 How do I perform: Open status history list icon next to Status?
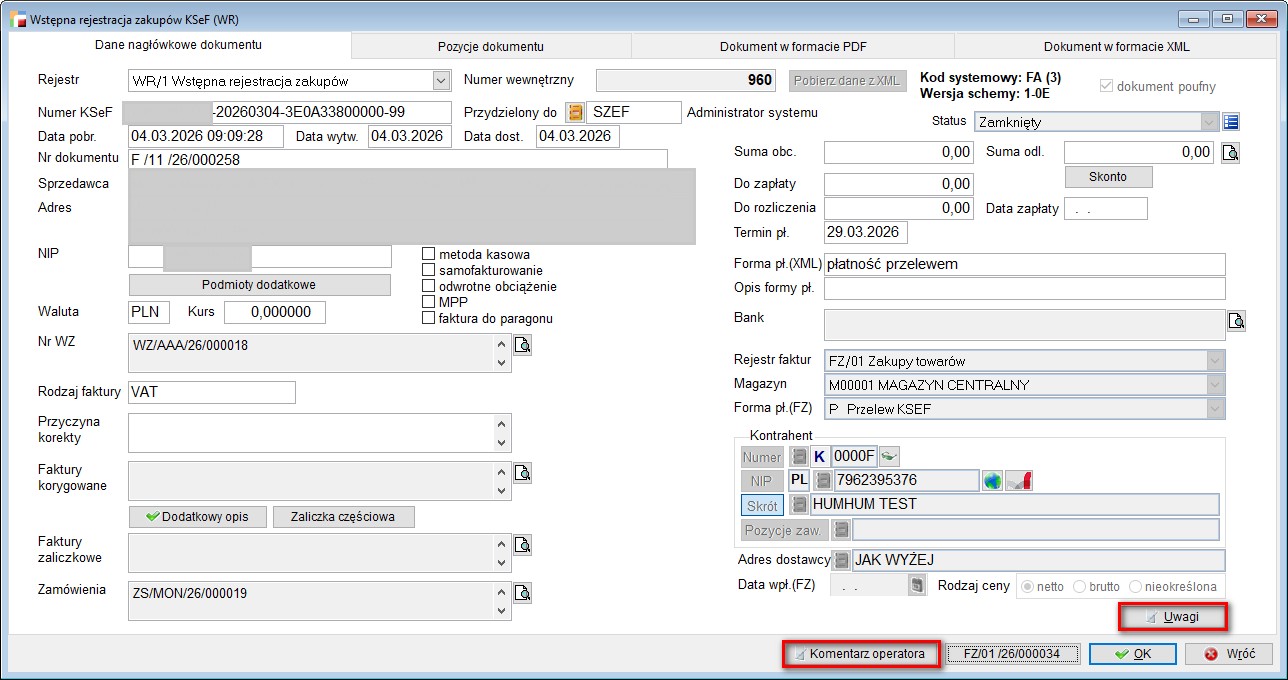click(x=1231, y=122)
